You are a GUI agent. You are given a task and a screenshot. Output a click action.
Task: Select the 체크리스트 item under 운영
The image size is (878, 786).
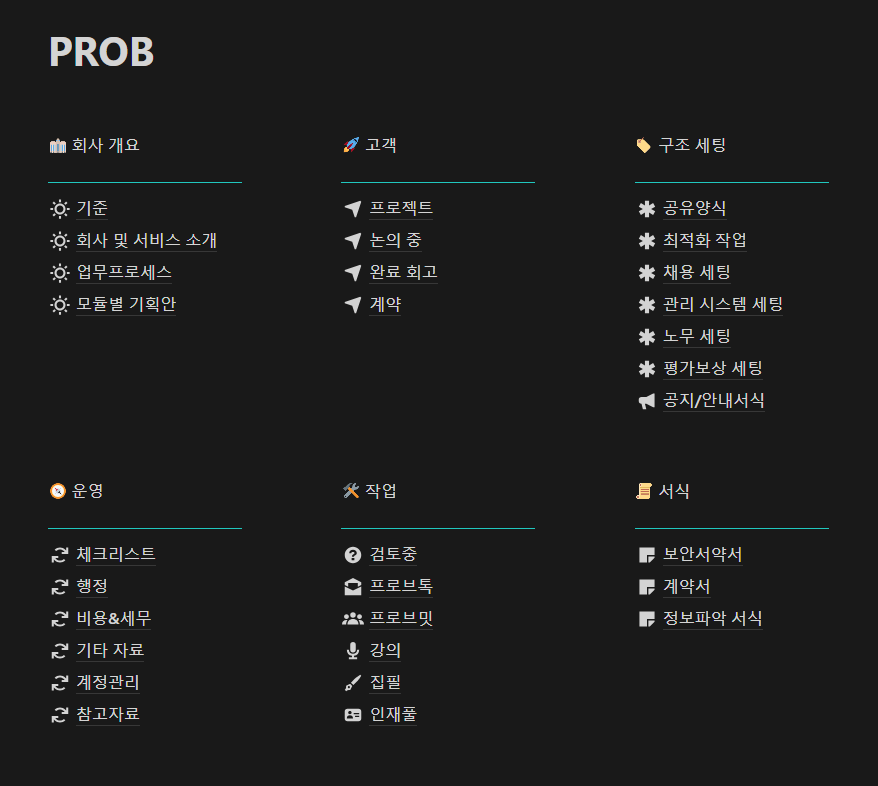[x=114, y=554]
